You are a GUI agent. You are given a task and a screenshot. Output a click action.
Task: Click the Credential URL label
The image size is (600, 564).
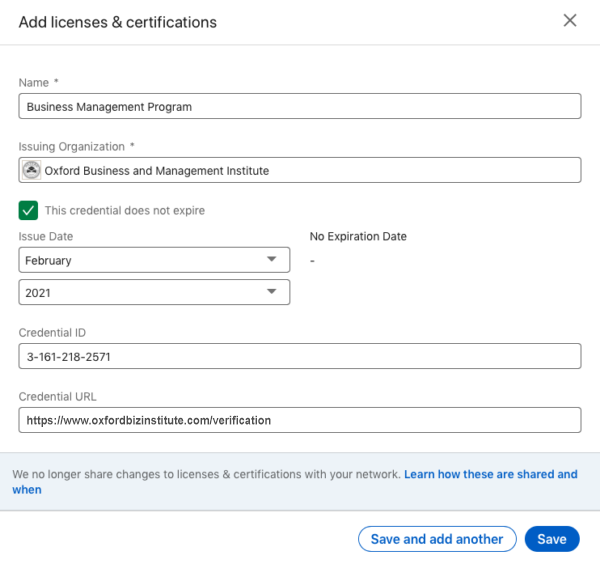click(58, 397)
